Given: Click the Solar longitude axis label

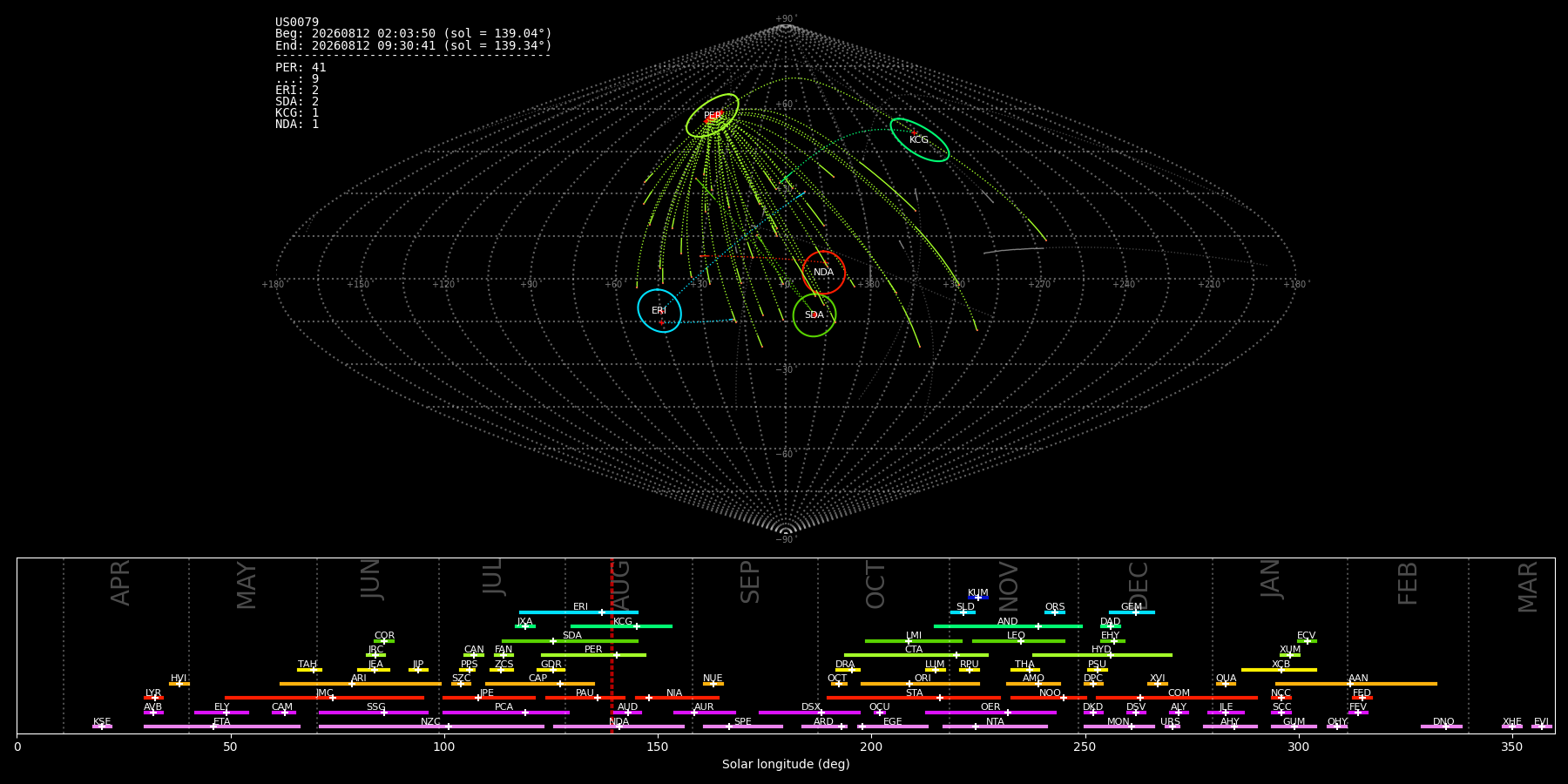Looking at the screenshot, I should click(x=786, y=765).
